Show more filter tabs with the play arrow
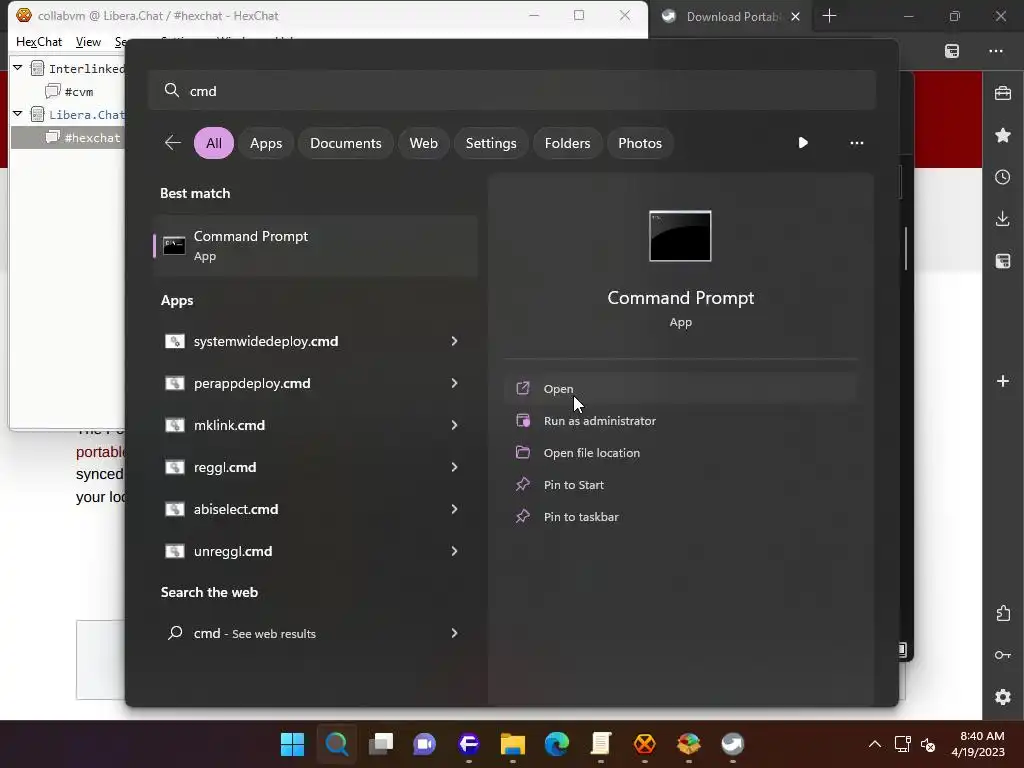The height and width of the screenshot is (768, 1024). [x=803, y=142]
